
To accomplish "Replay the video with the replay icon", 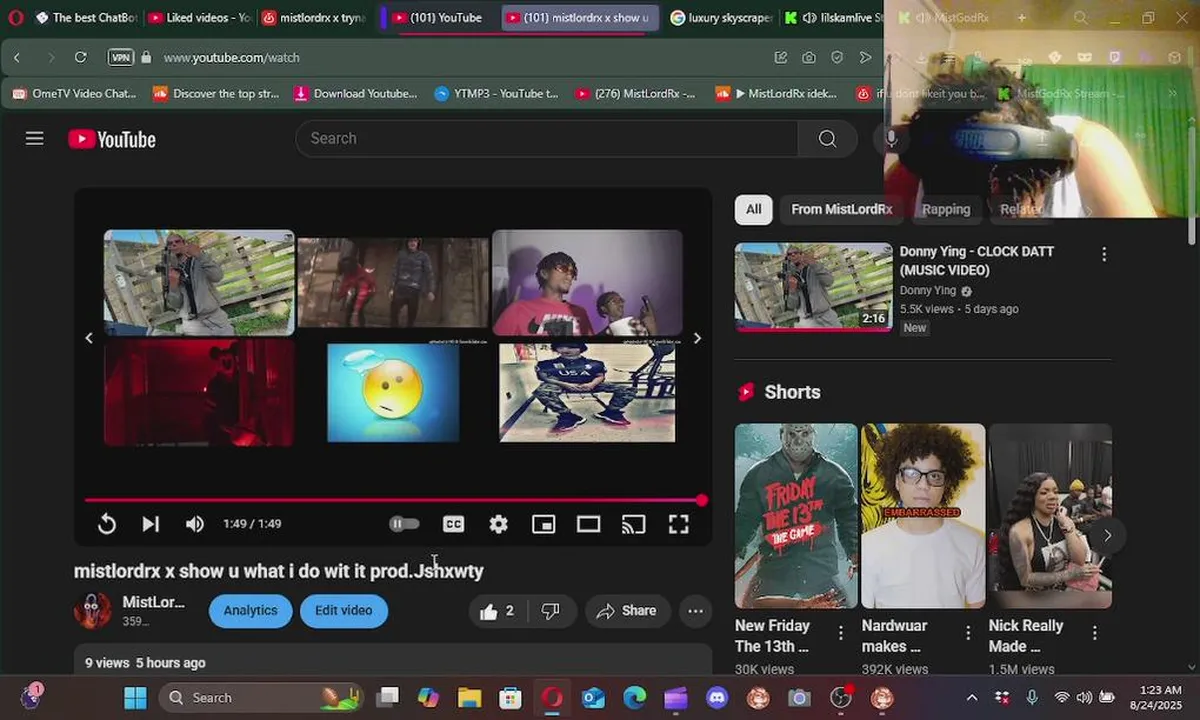I will [107, 524].
